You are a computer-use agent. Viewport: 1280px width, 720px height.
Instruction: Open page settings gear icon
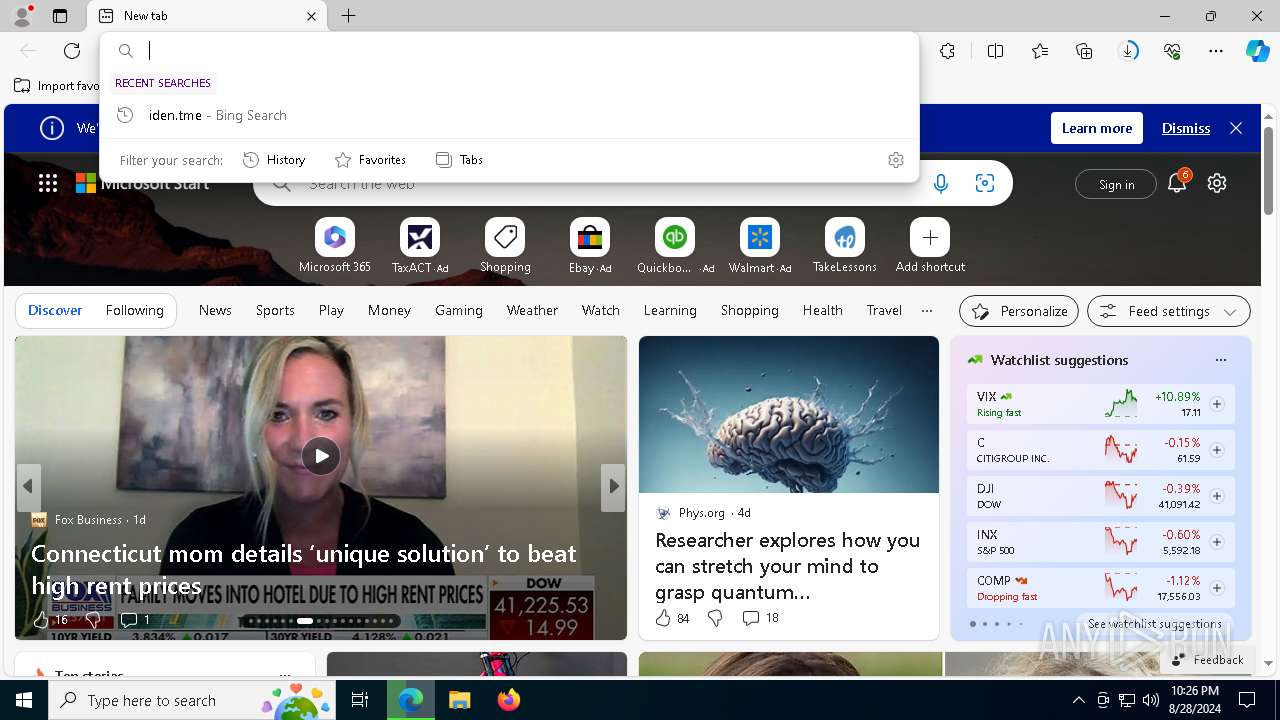click(x=1217, y=183)
